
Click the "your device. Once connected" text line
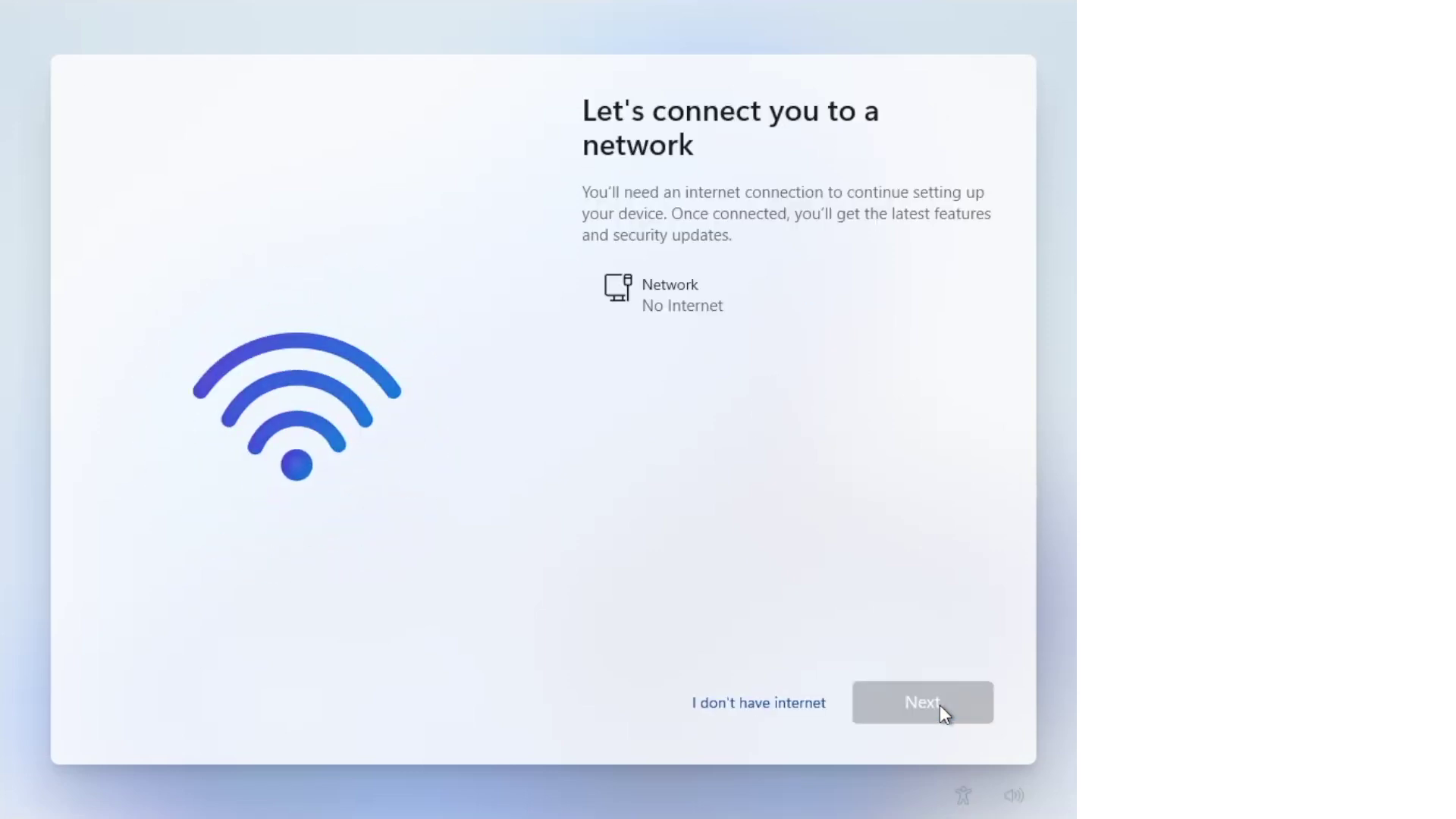tap(786, 214)
